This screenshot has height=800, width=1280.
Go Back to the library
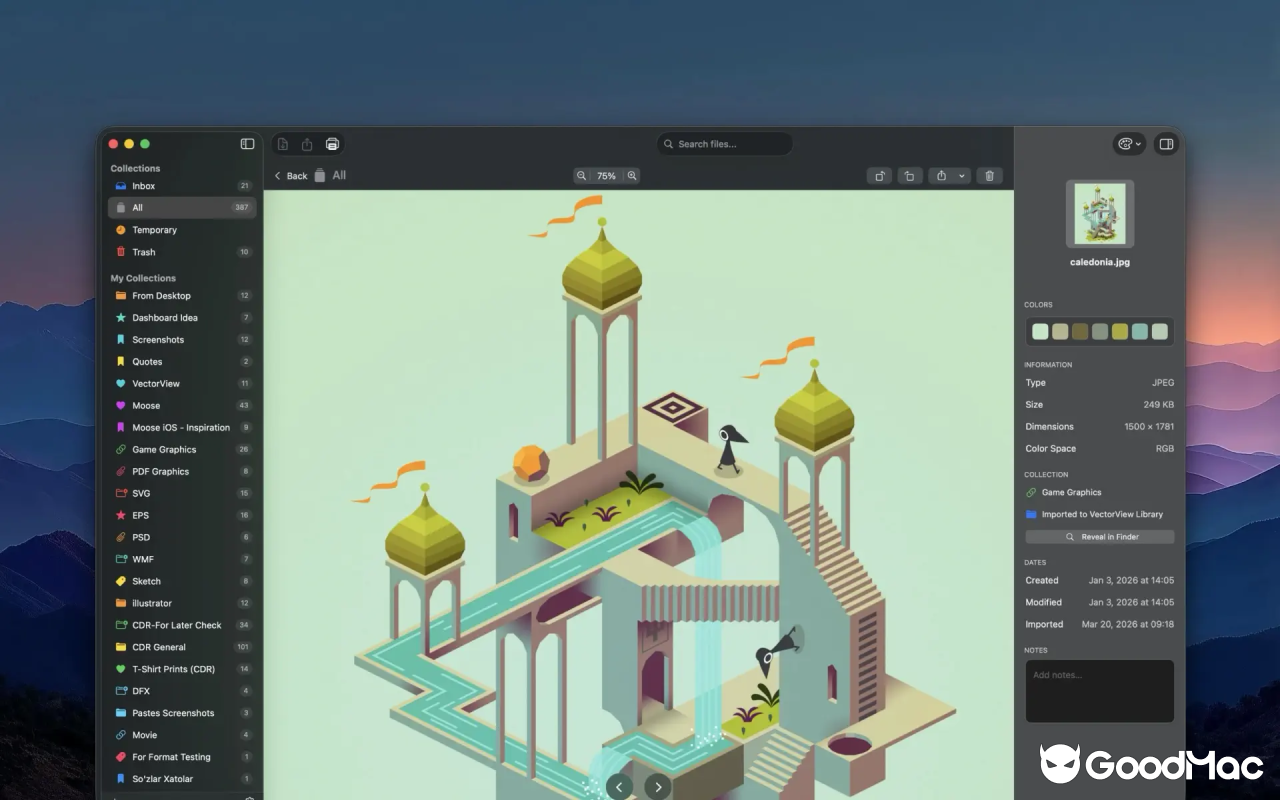pyautogui.click(x=291, y=176)
